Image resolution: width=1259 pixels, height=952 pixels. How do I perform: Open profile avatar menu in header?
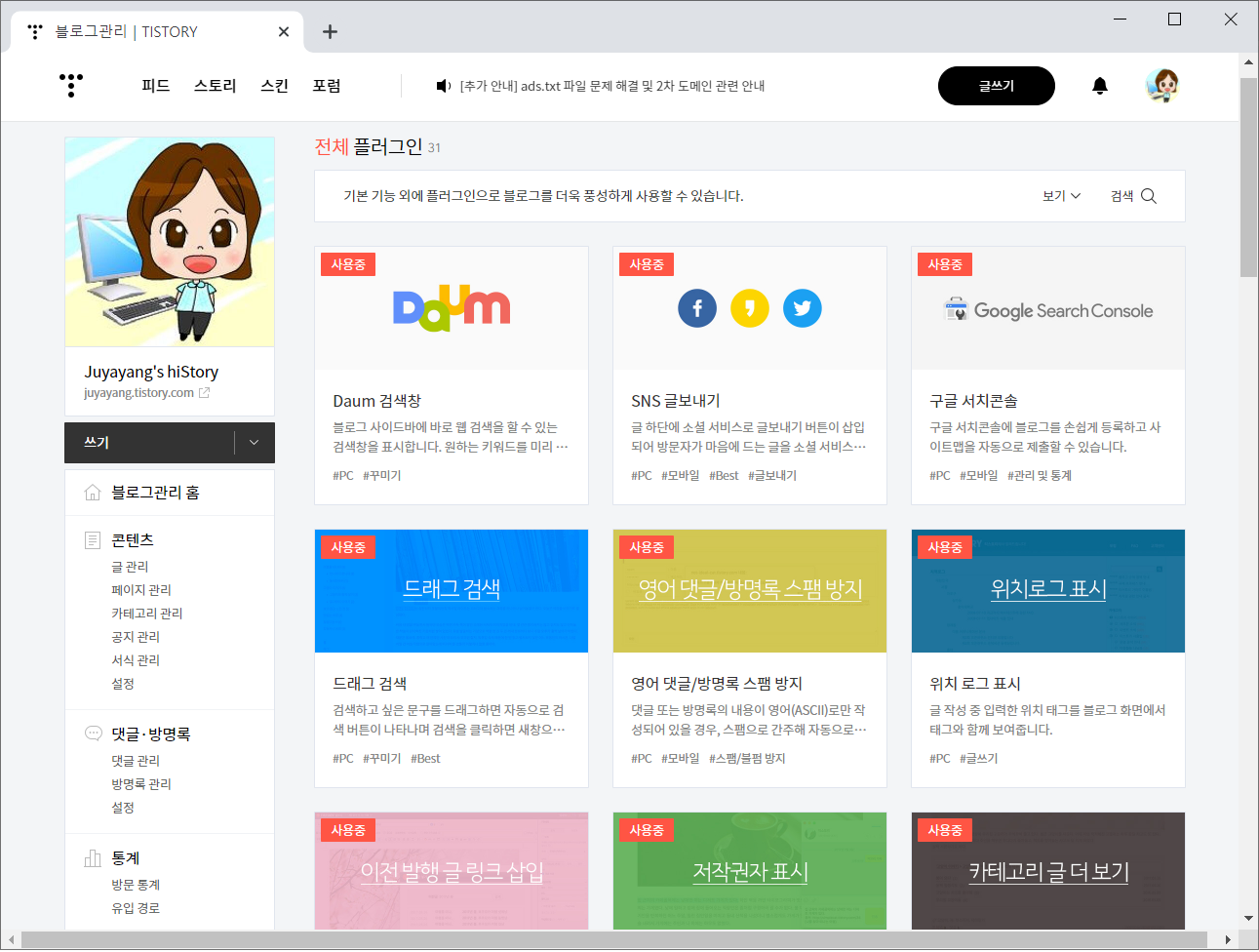pos(1162,86)
